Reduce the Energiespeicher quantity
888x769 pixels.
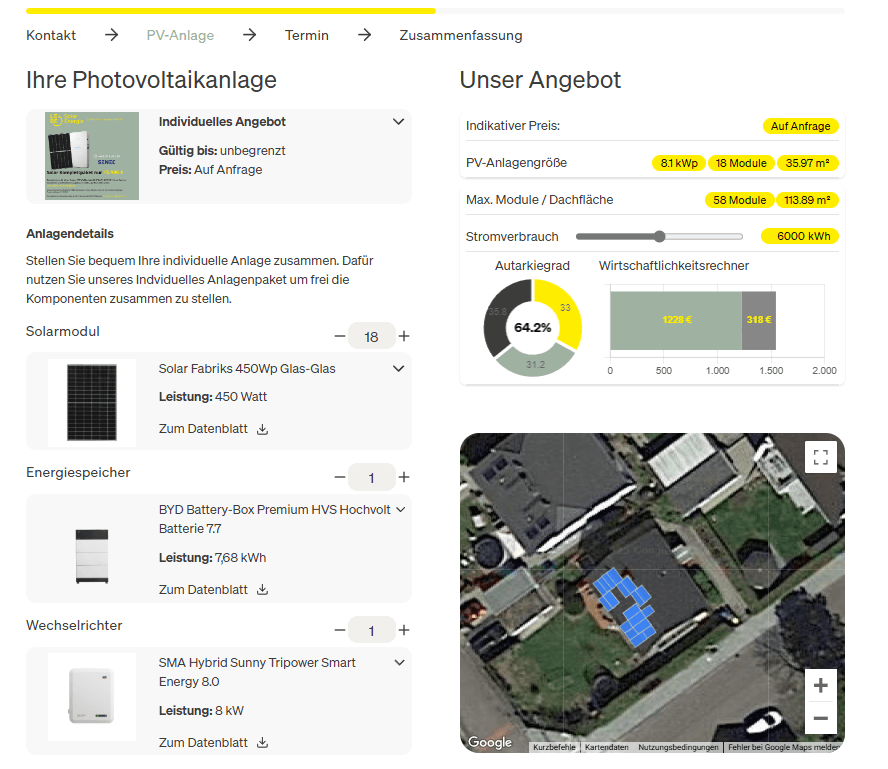coord(340,478)
